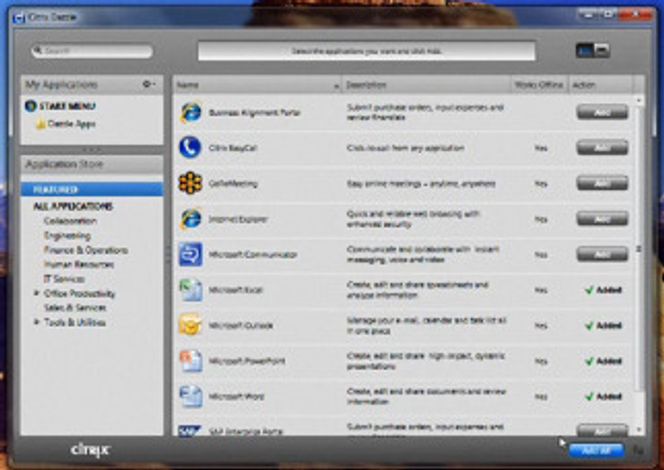Click the Microsoft Word name text

coord(236,397)
